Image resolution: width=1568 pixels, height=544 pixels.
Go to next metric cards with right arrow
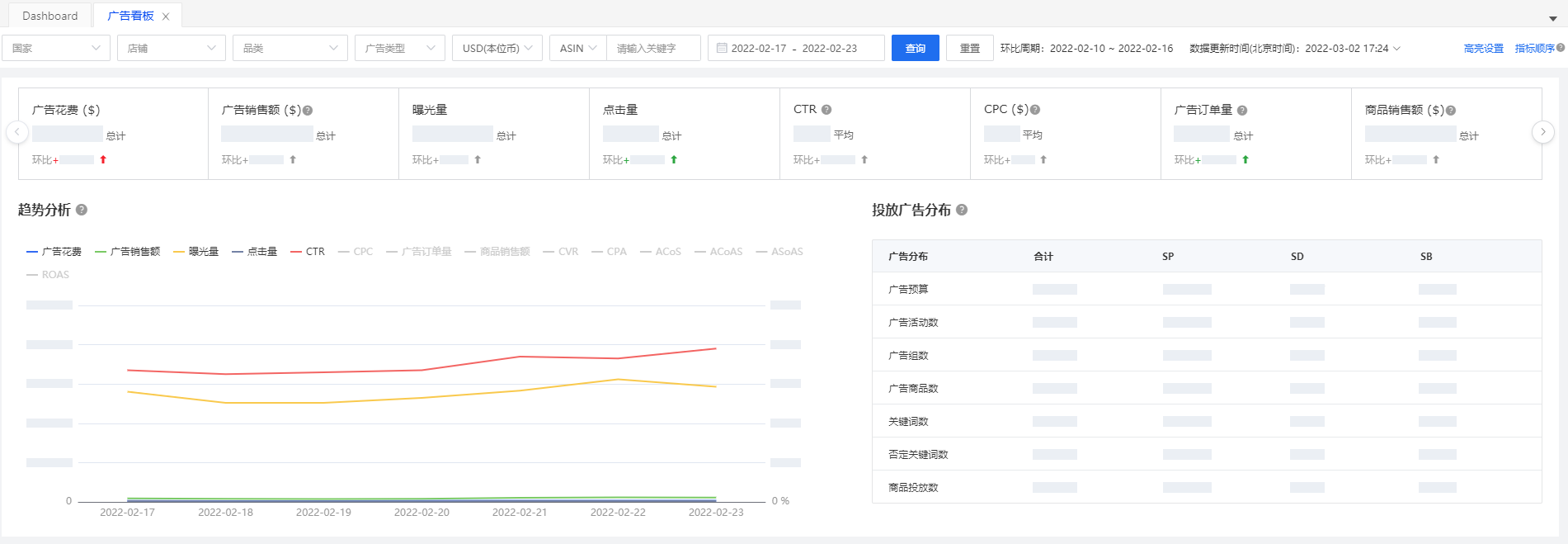[1543, 132]
